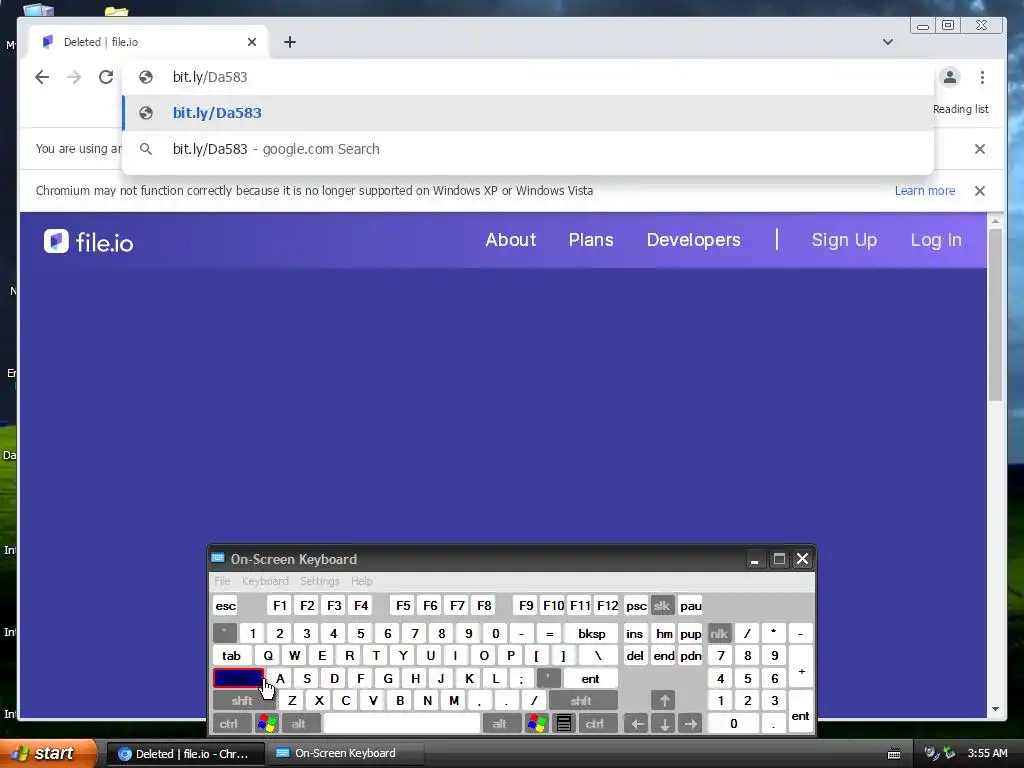Toggle the left shft key
This screenshot has height=768, width=1024.
click(242, 701)
